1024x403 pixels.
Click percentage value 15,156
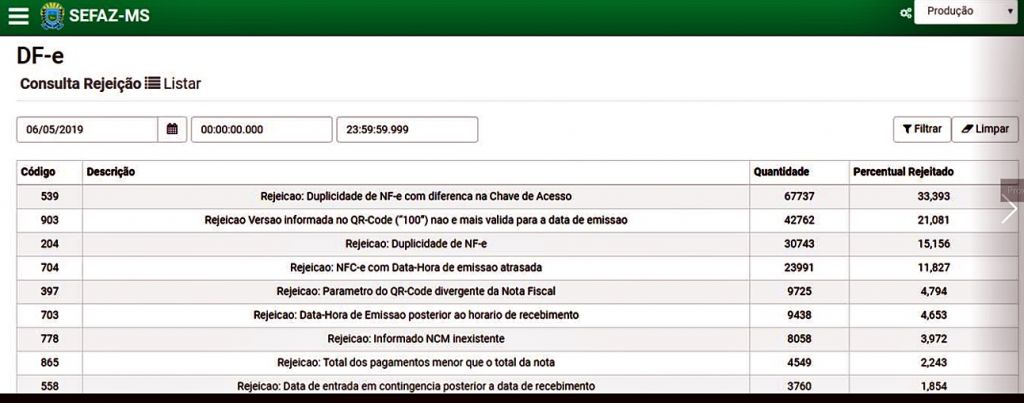(x=933, y=244)
